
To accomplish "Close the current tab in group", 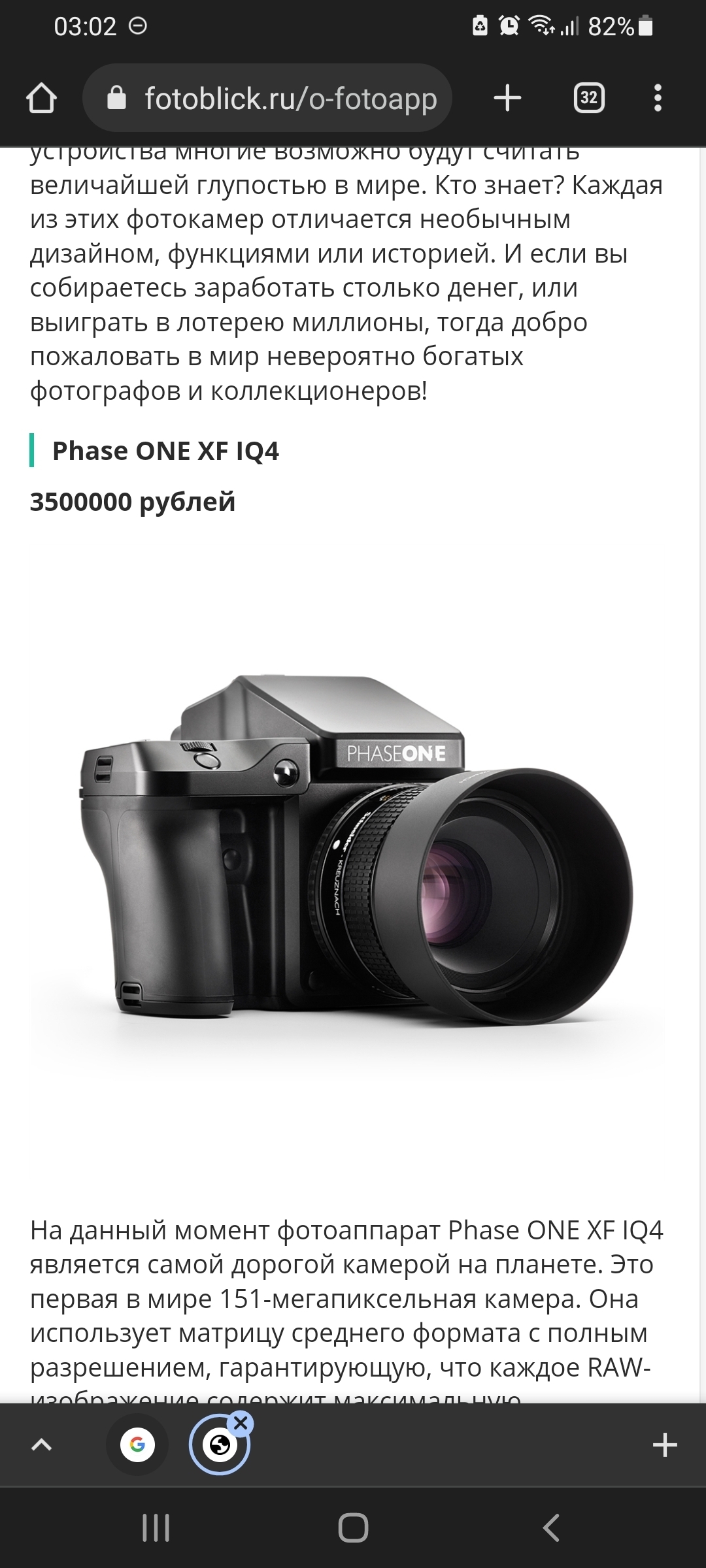I will point(241,1423).
